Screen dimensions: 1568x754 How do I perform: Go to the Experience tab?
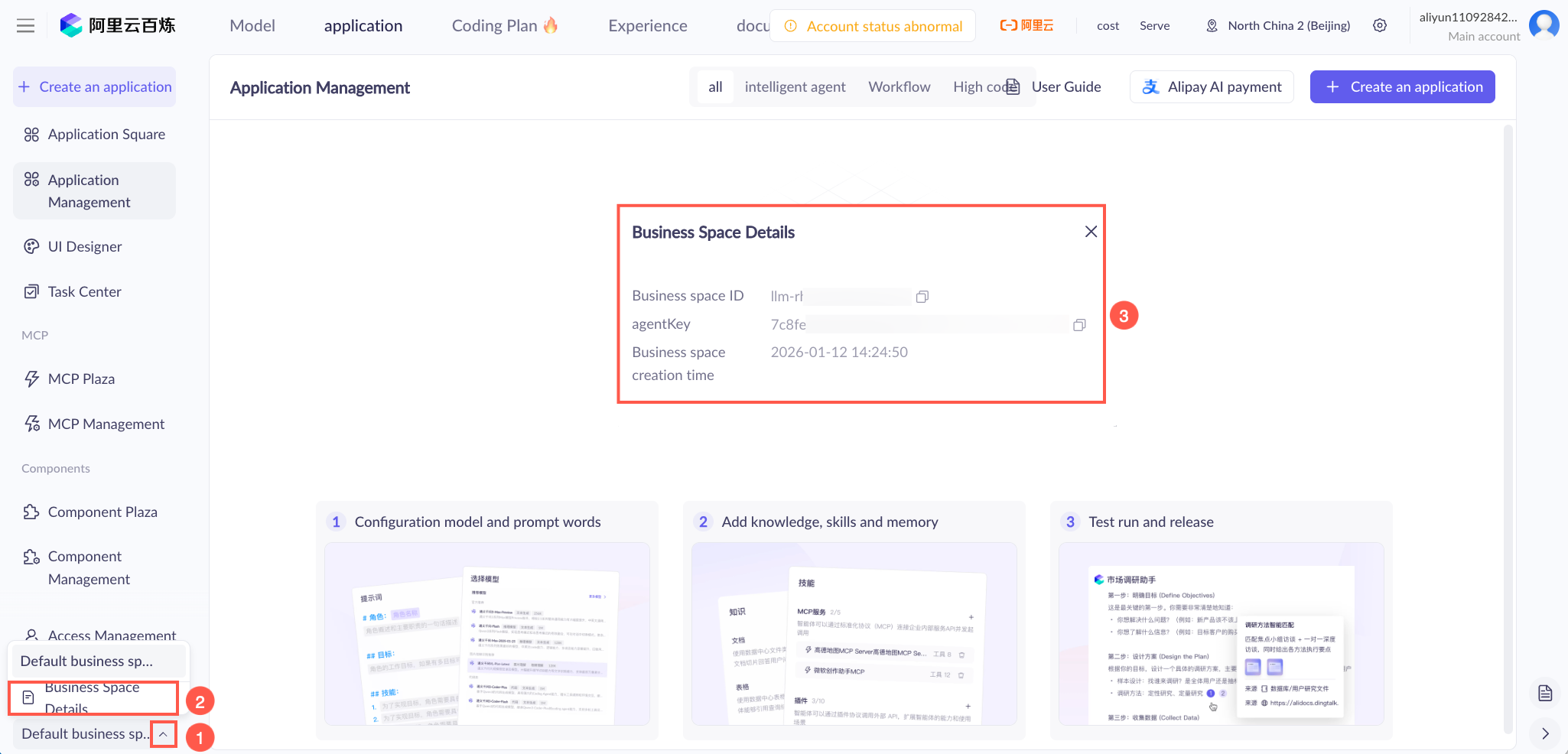(x=648, y=26)
